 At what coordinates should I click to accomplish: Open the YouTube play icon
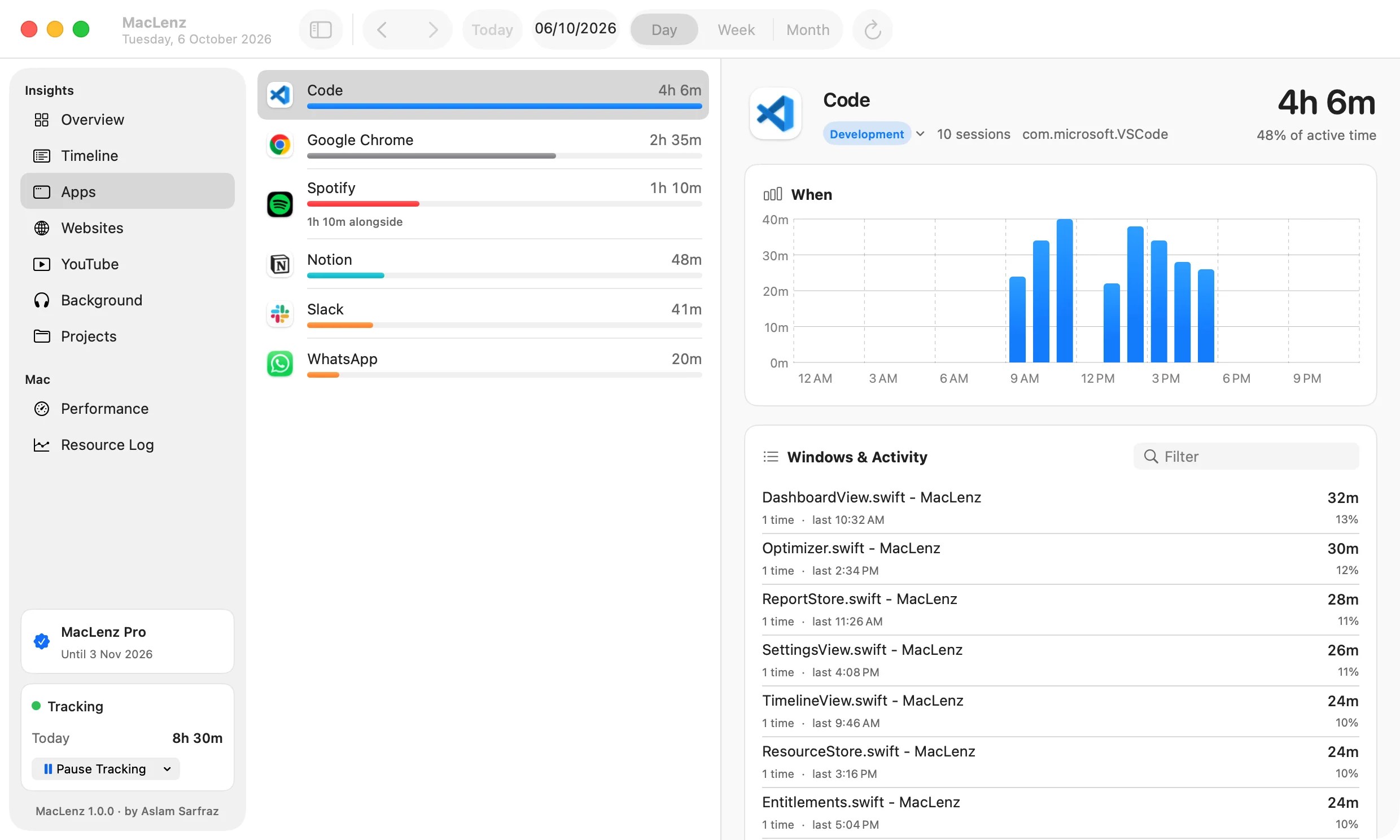coord(42,264)
